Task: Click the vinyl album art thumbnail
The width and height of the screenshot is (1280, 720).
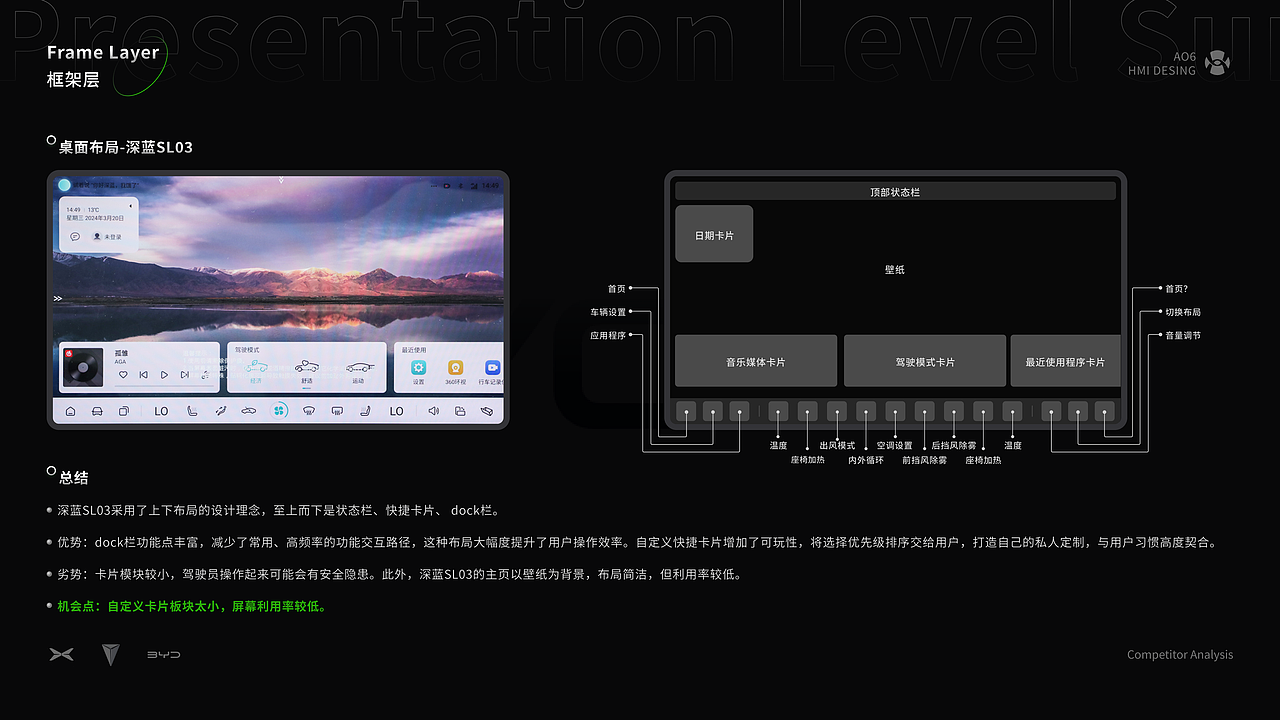Action: [x=83, y=367]
